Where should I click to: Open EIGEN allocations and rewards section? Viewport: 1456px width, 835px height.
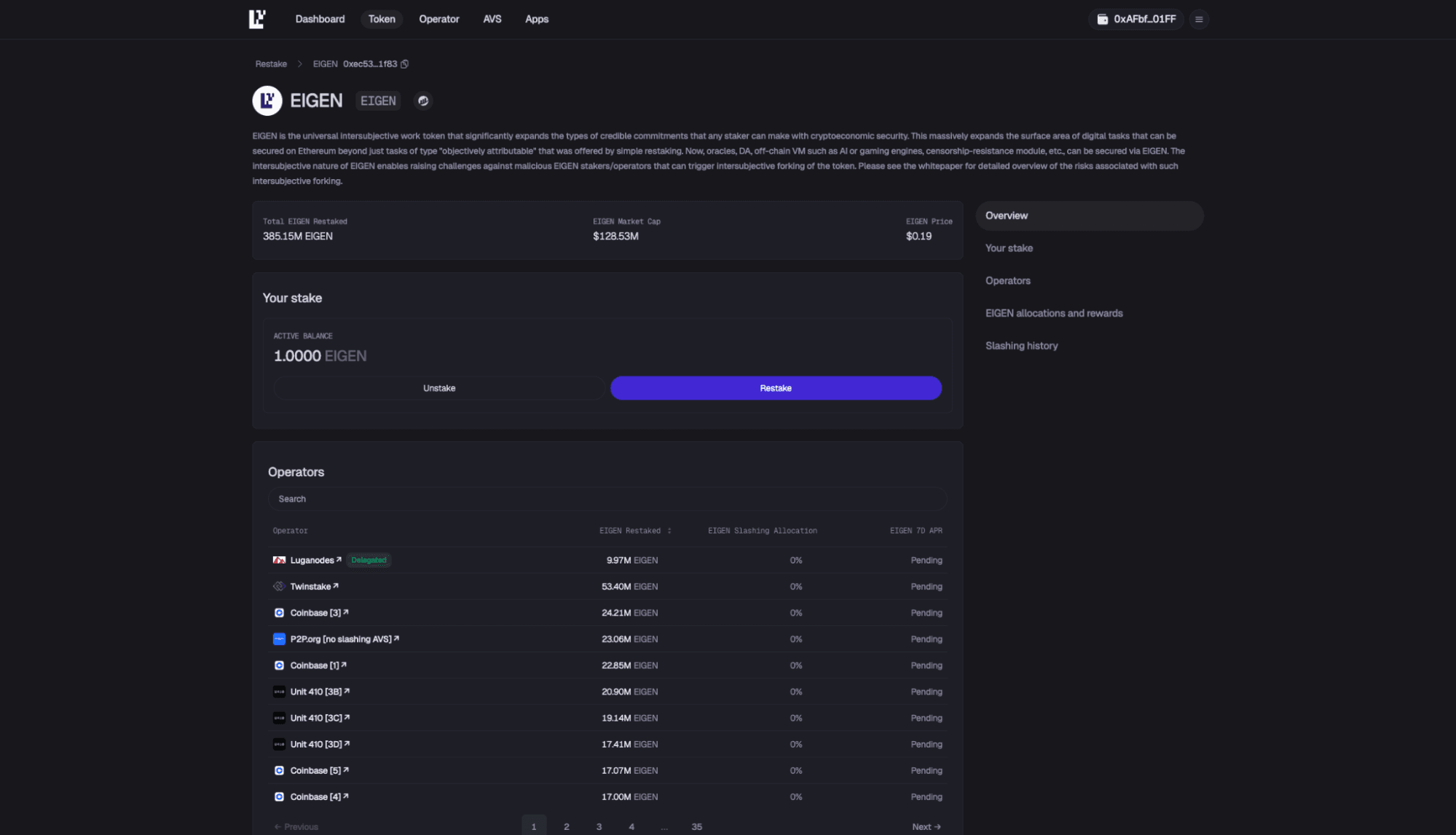point(1053,313)
